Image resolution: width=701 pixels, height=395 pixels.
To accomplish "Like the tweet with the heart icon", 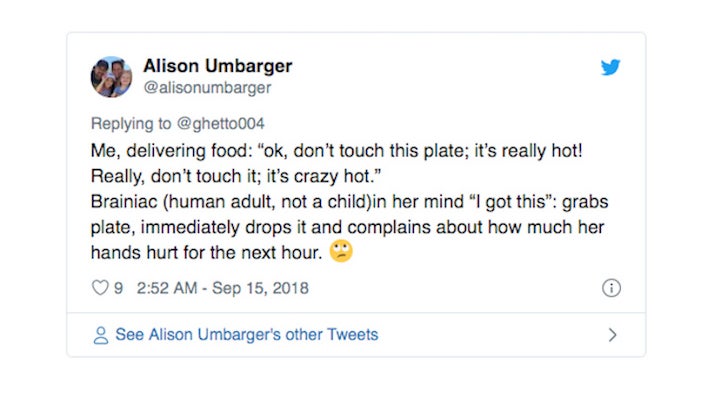I will click(x=100, y=288).
